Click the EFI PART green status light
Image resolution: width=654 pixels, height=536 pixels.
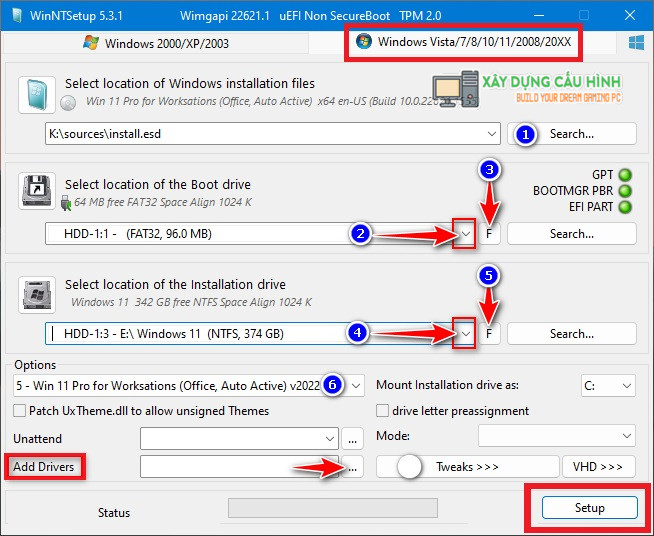pyautogui.click(x=624, y=207)
